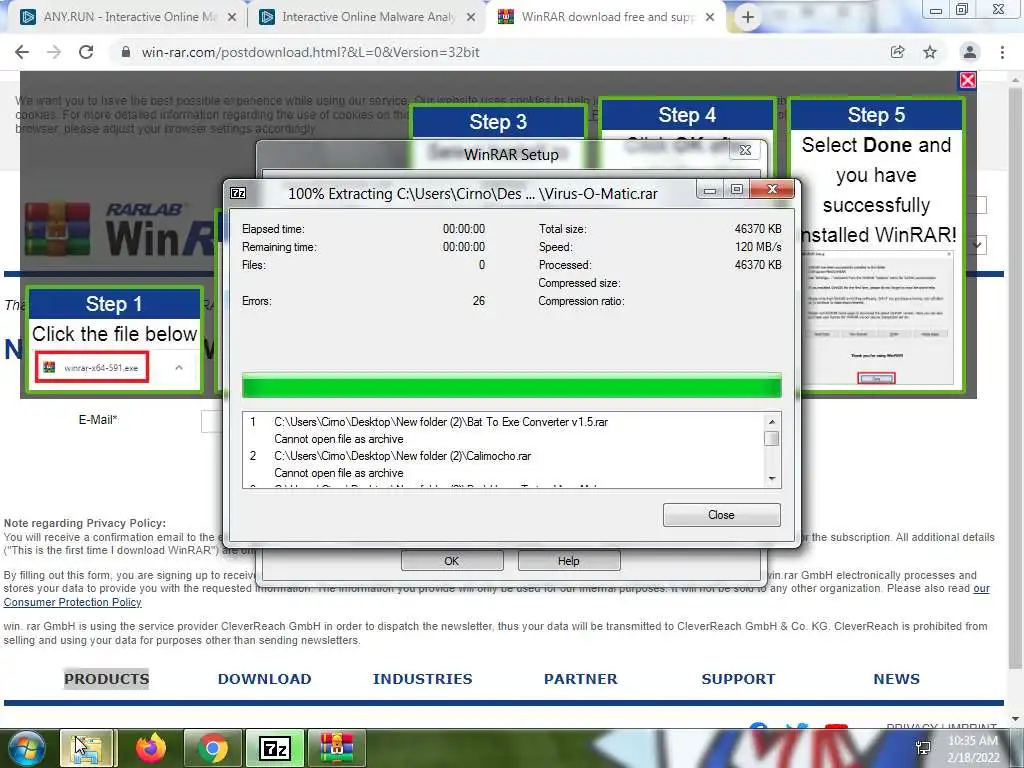Open INDUSTRIES navigation menu
Screen dimensions: 1024x768
[x=423, y=679]
